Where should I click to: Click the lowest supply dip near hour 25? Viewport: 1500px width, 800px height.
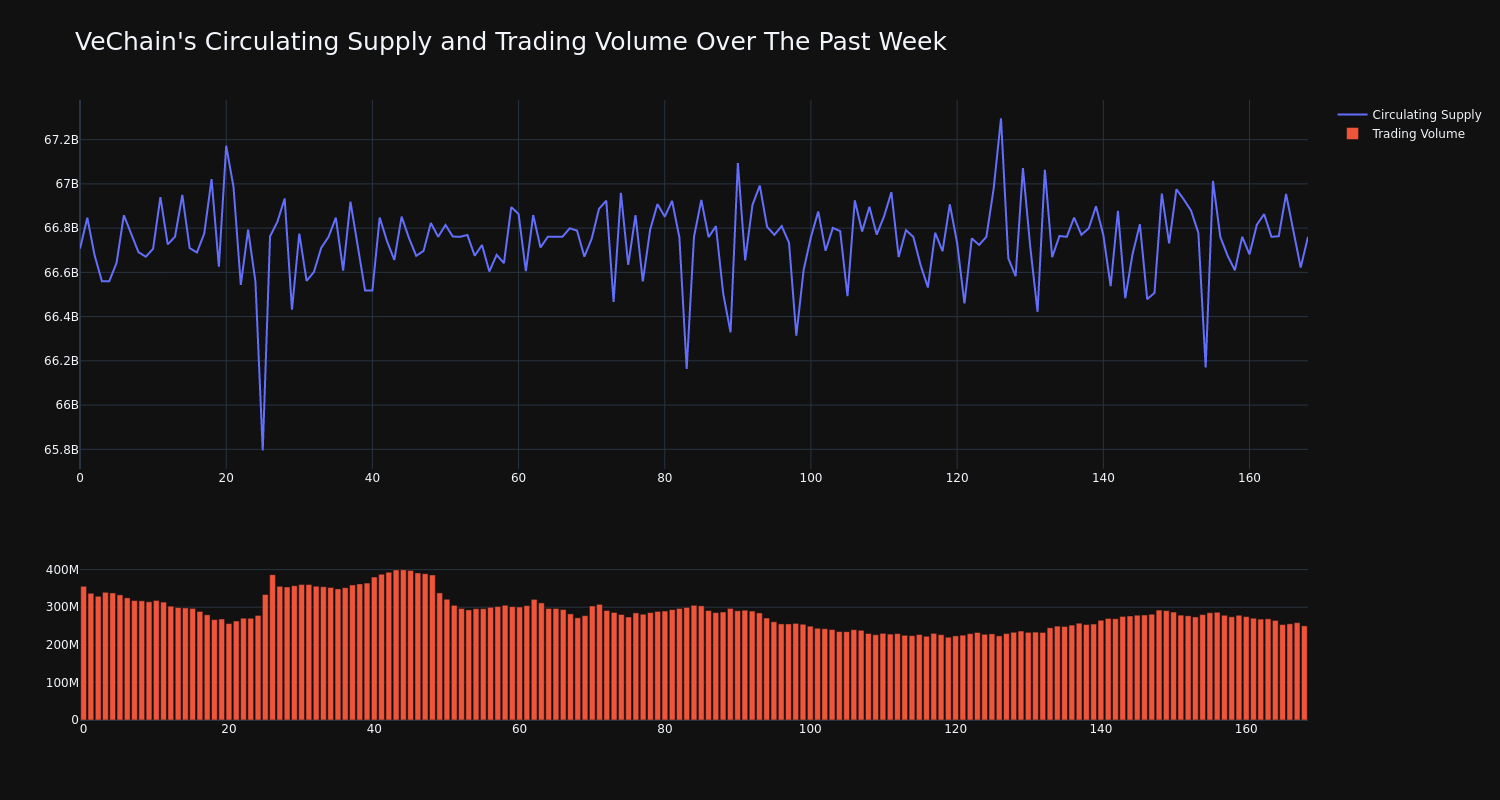[263, 449]
